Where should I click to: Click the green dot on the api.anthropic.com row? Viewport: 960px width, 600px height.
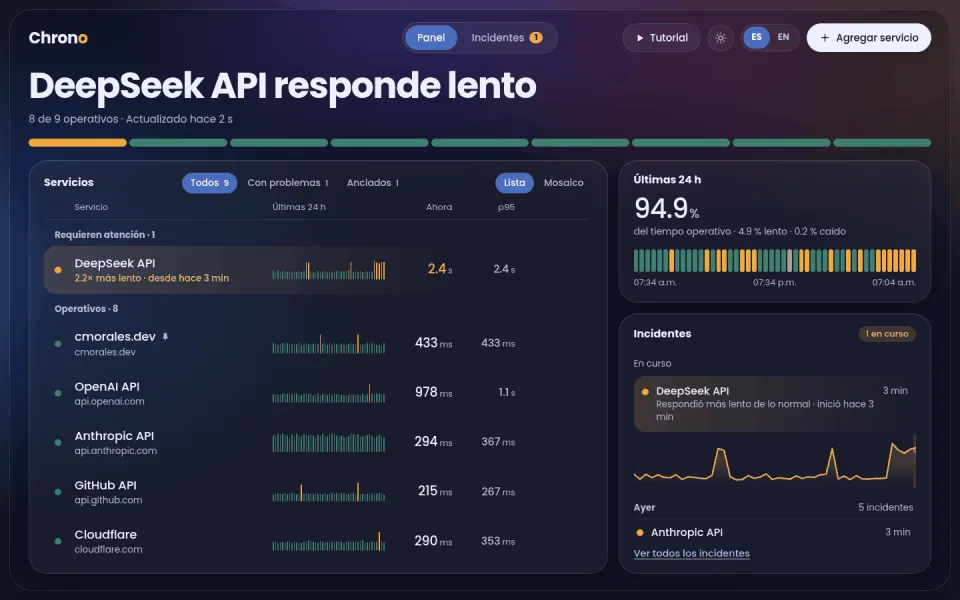[58, 443]
